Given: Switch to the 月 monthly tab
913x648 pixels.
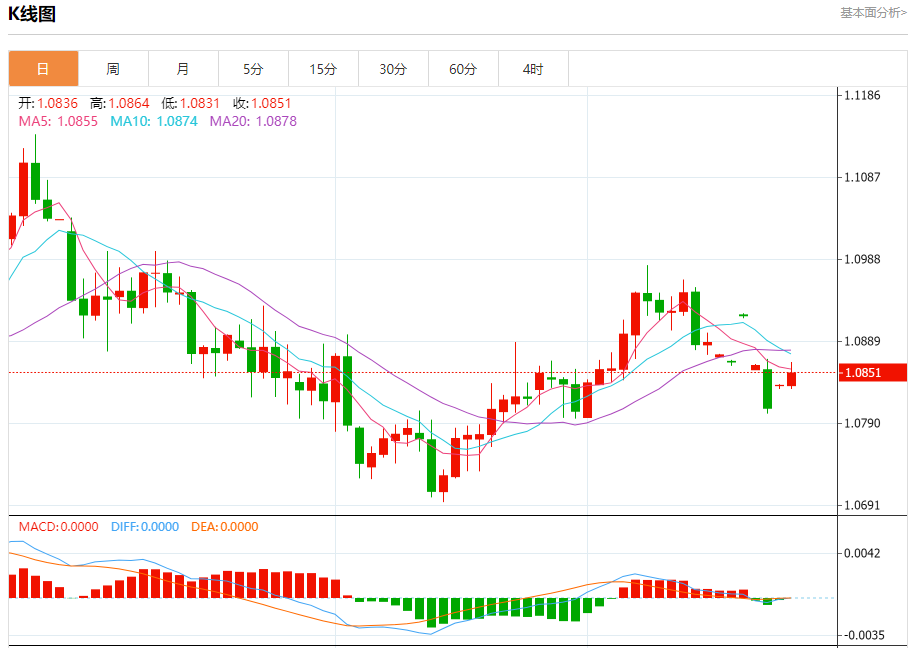Looking at the screenshot, I should [183, 69].
